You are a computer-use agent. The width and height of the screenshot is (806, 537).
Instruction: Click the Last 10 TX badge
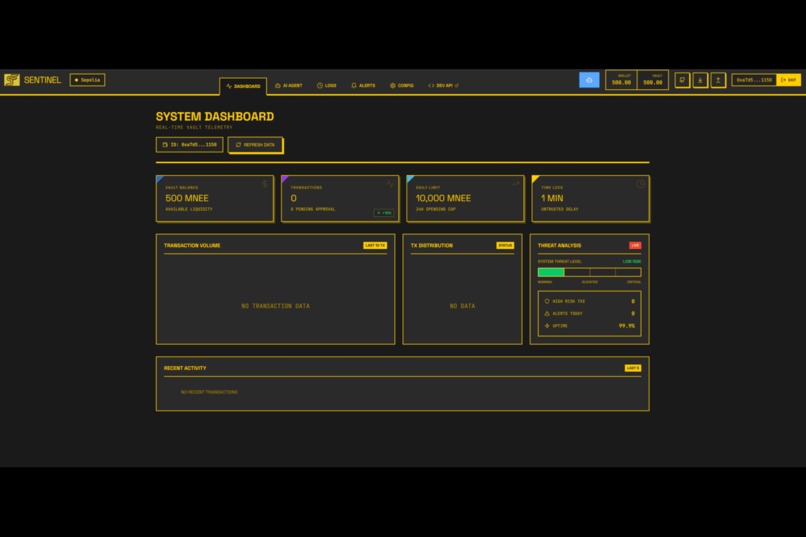click(x=375, y=246)
